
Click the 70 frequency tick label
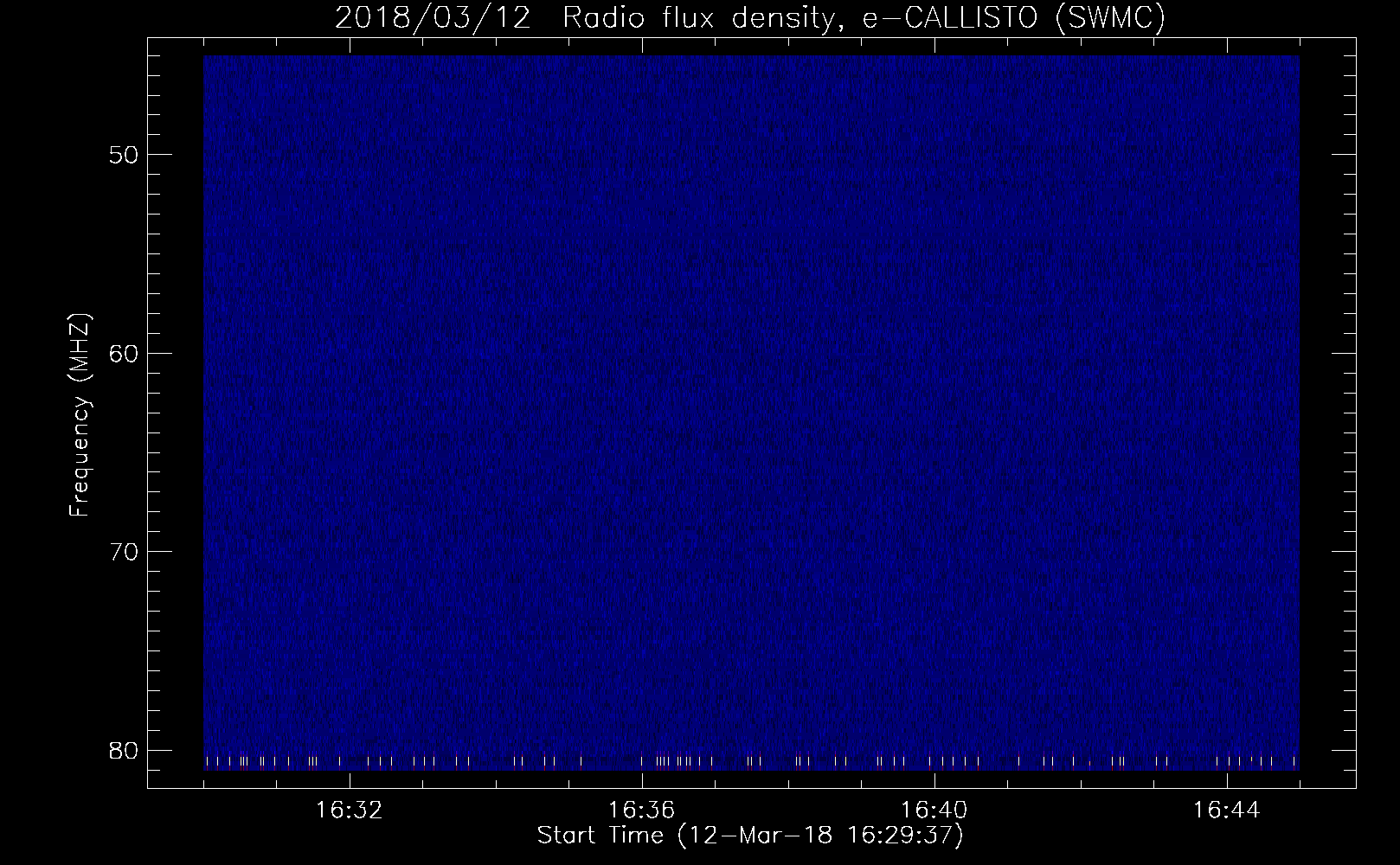122,551
